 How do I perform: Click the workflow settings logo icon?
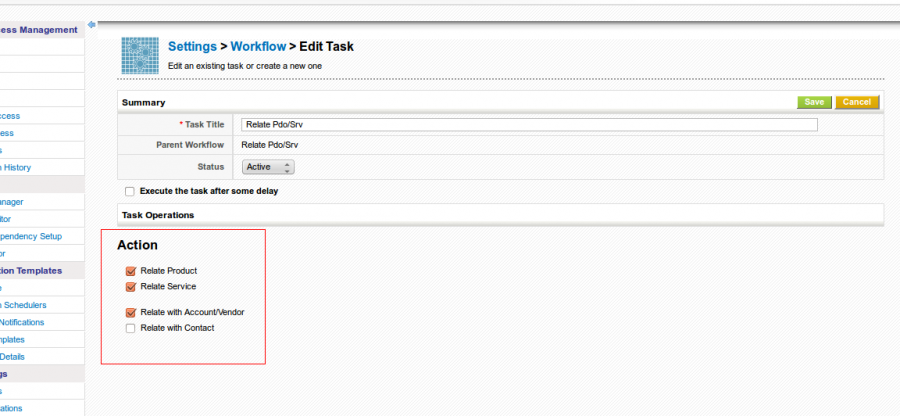(140, 56)
